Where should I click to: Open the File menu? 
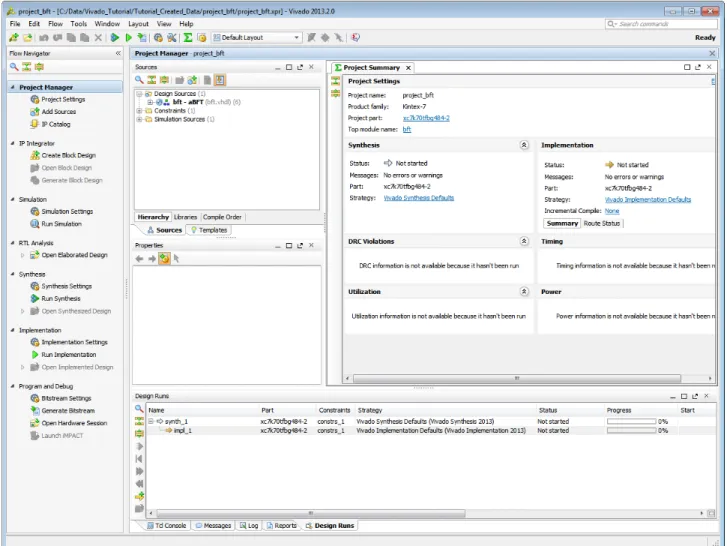tap(15, 24)
